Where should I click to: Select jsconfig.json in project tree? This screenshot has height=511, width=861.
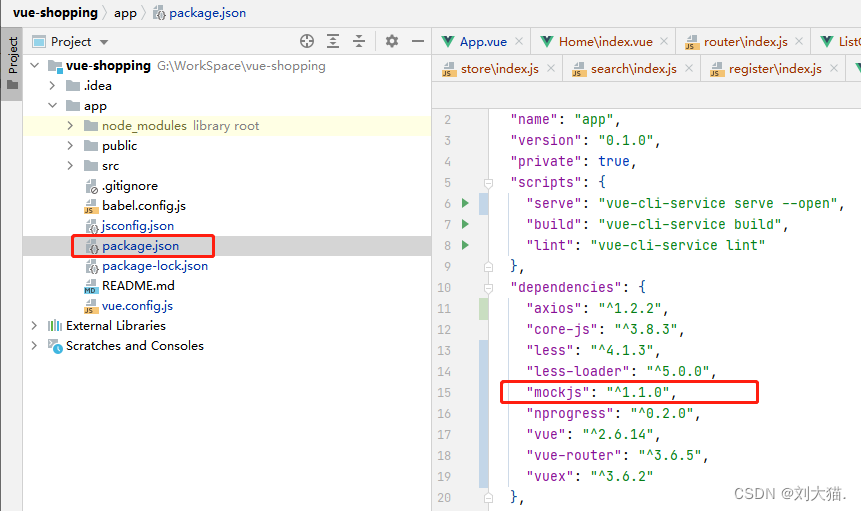tap(130, 226)
